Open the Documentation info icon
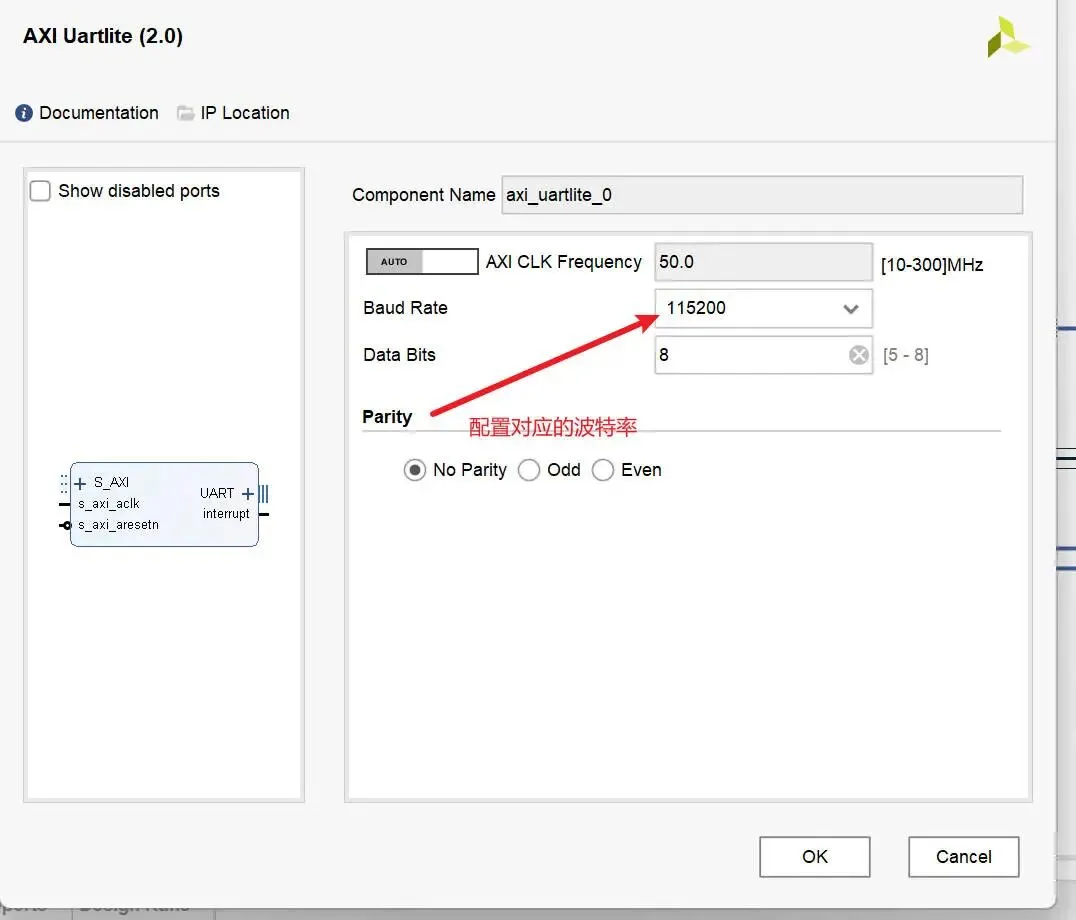The height and width of the screenshot is (920, 1076). 24,113
